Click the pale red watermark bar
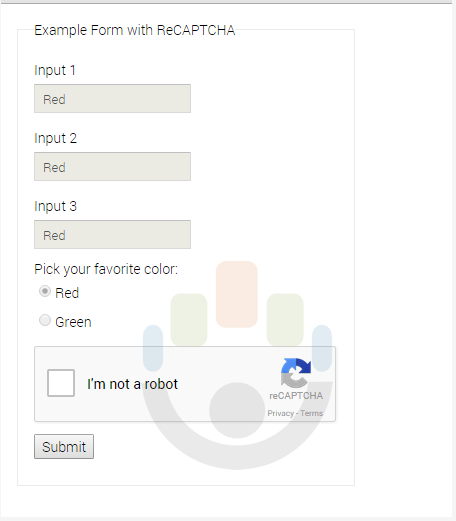Viewport: 456px width, 521px height. pos(237,294)
